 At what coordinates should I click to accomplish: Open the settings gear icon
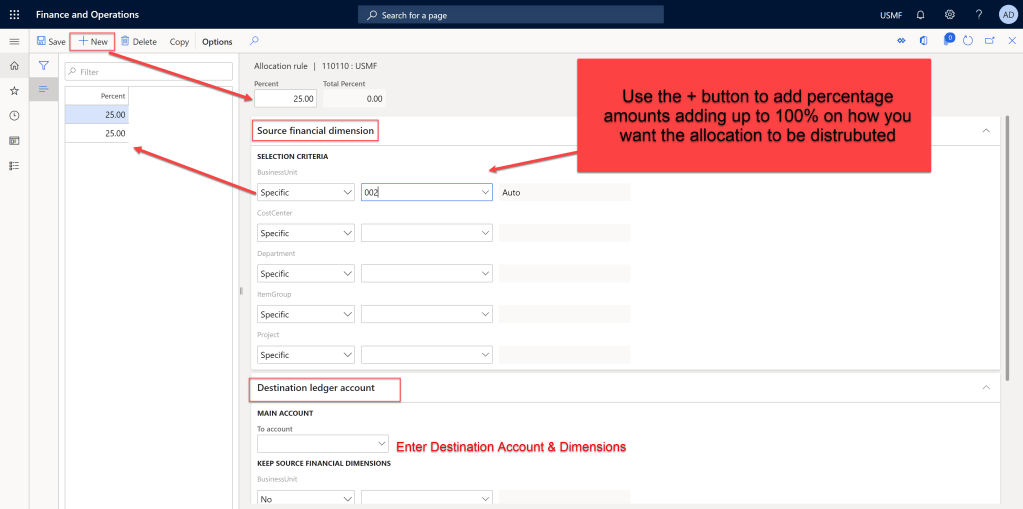[x=949, y=15]
